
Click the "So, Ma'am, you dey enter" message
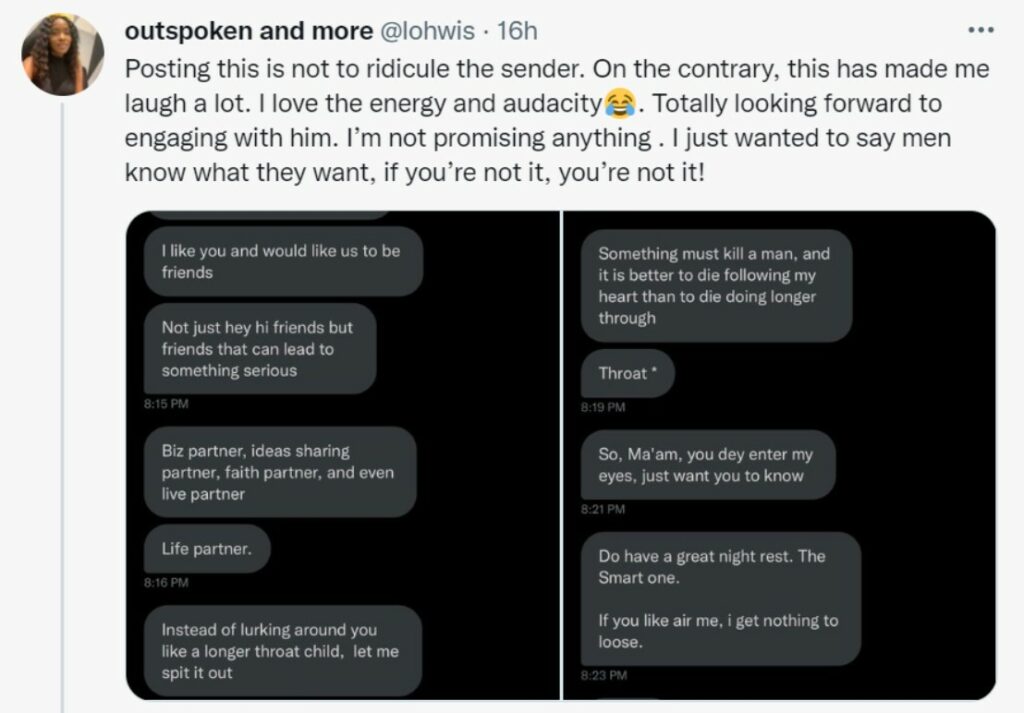(707, 465)
